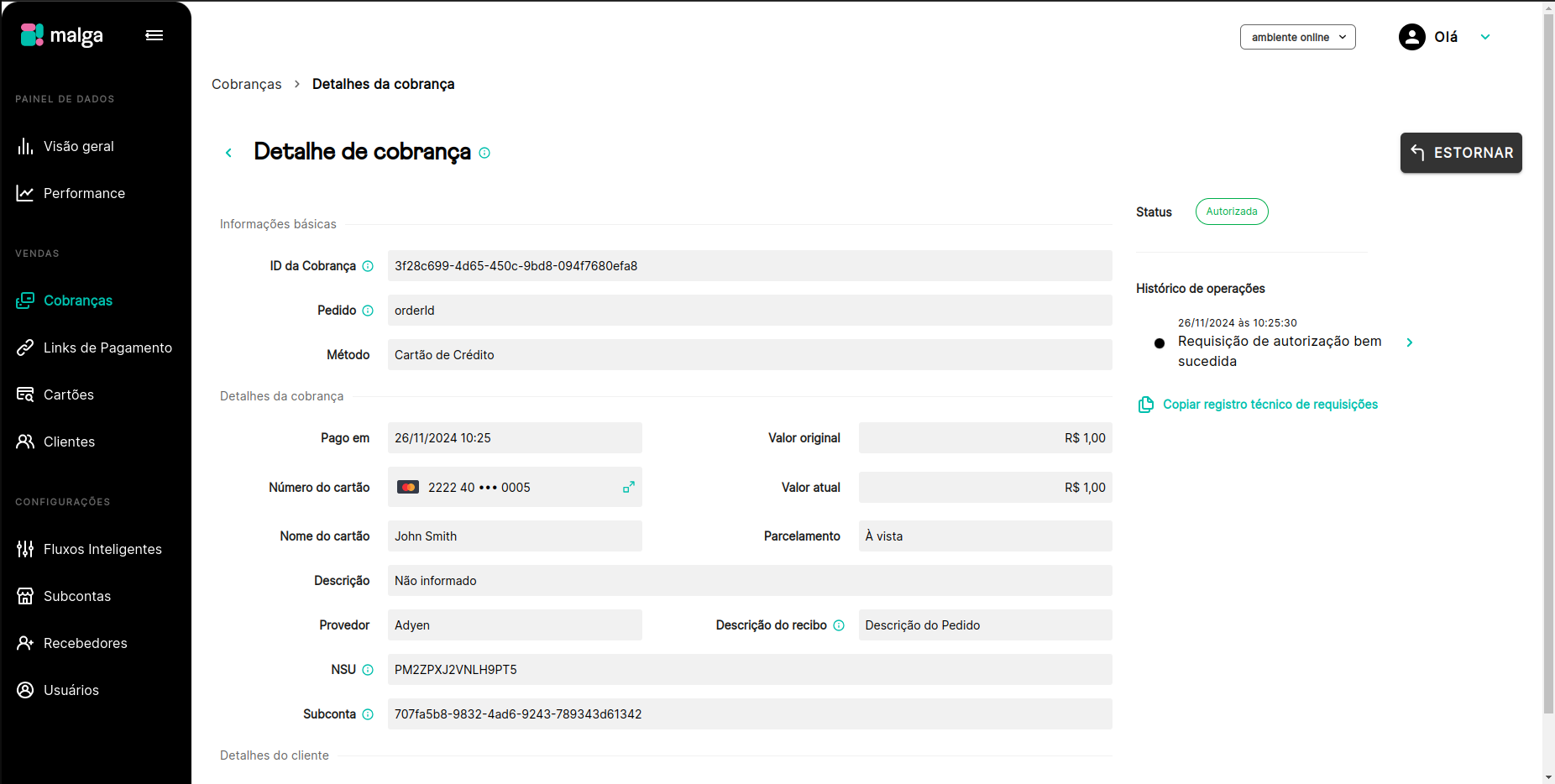Collapse the sidebar with hamburger icon

[x=154, y=35]
